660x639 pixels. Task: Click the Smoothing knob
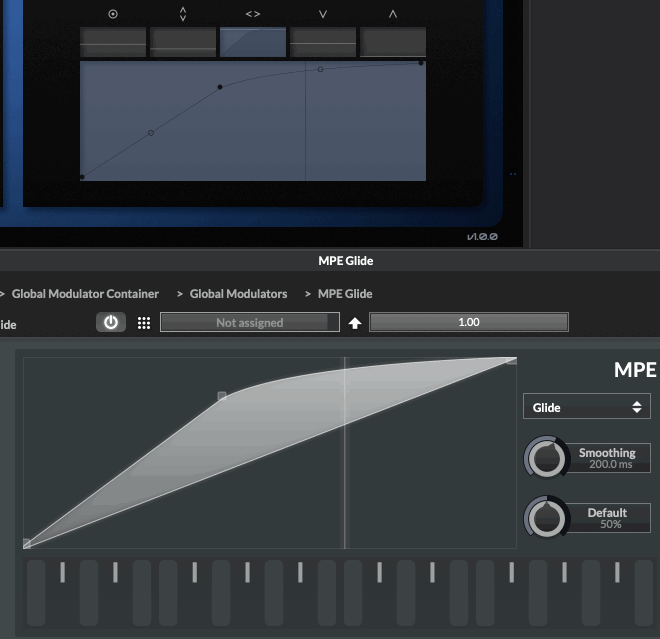546,458
